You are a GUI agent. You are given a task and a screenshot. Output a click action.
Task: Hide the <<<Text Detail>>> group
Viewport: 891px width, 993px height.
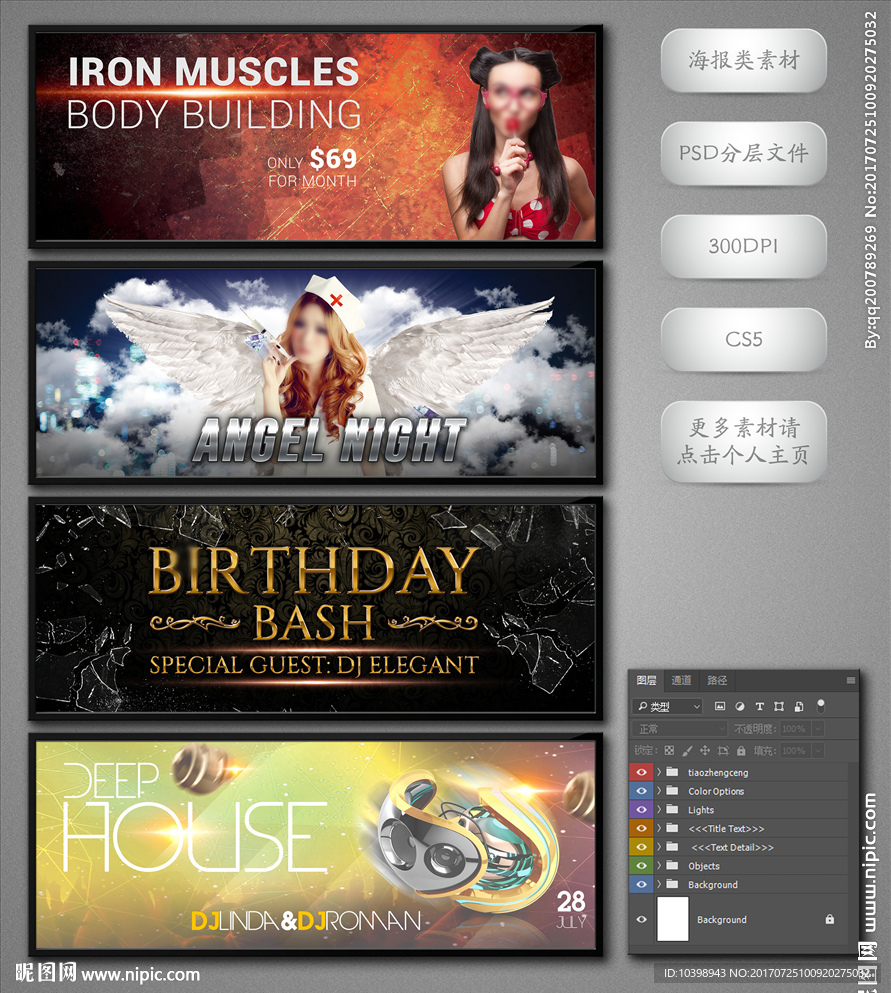(641, 847)
